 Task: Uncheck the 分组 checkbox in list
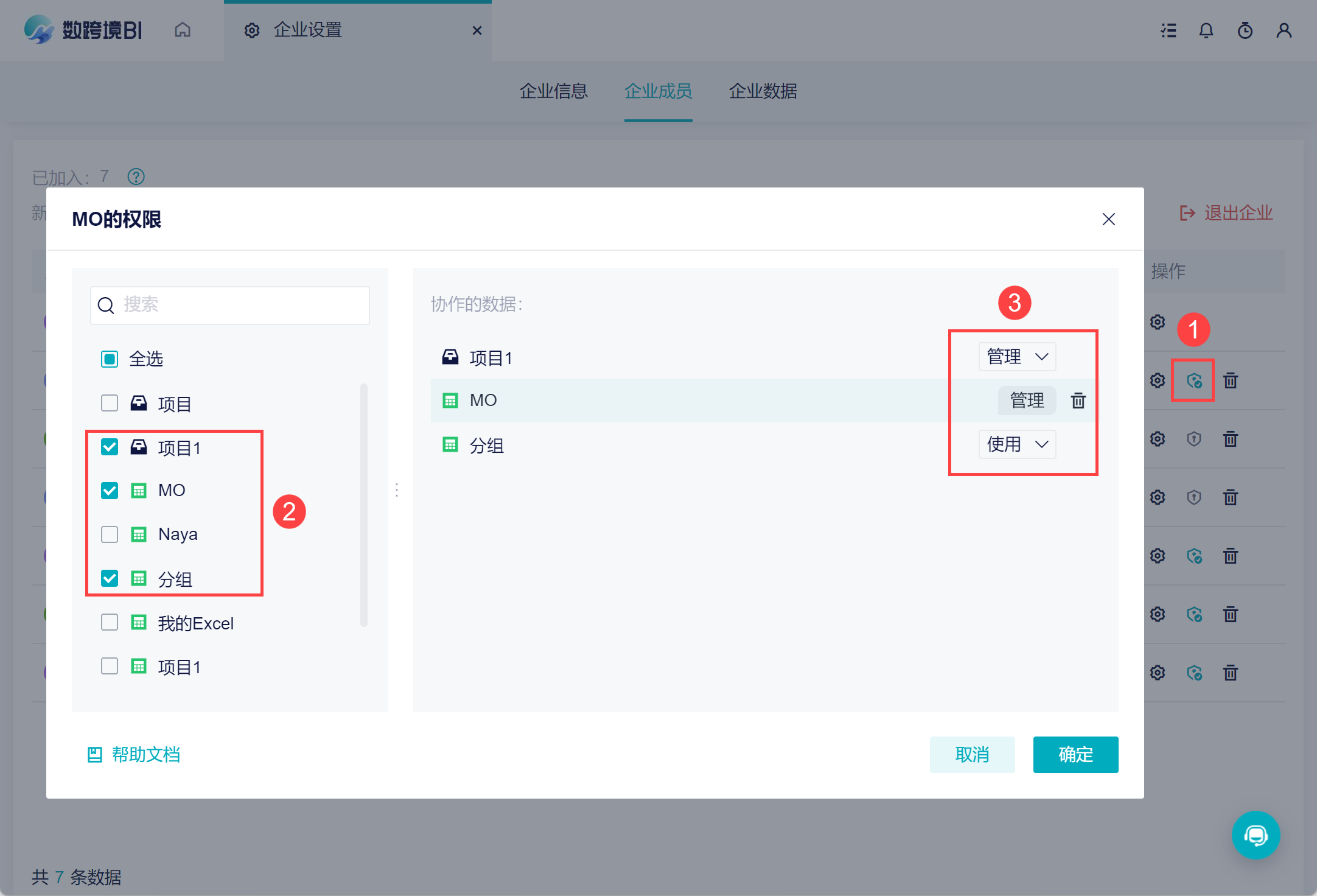[110, 578]
